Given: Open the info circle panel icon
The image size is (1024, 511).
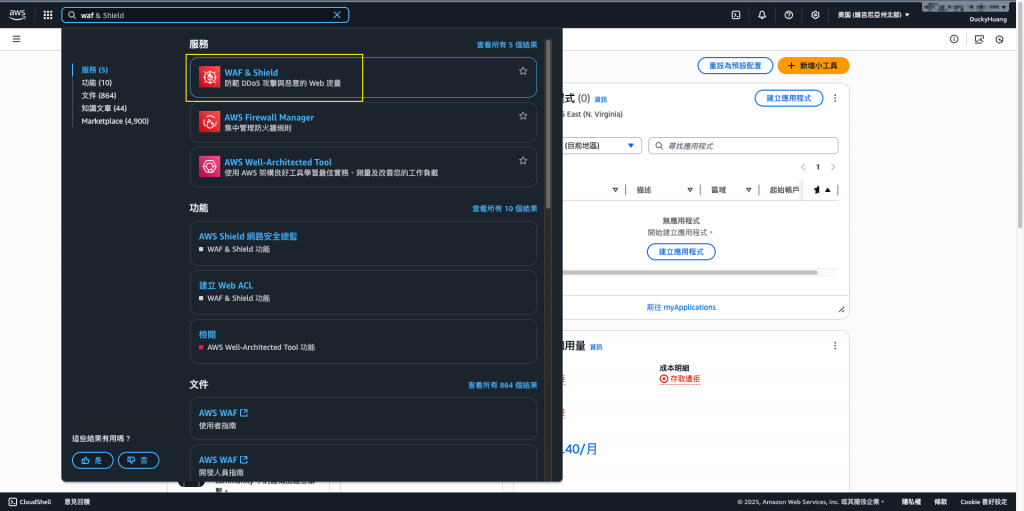Looking at the screenshot, I should (954, 39).
